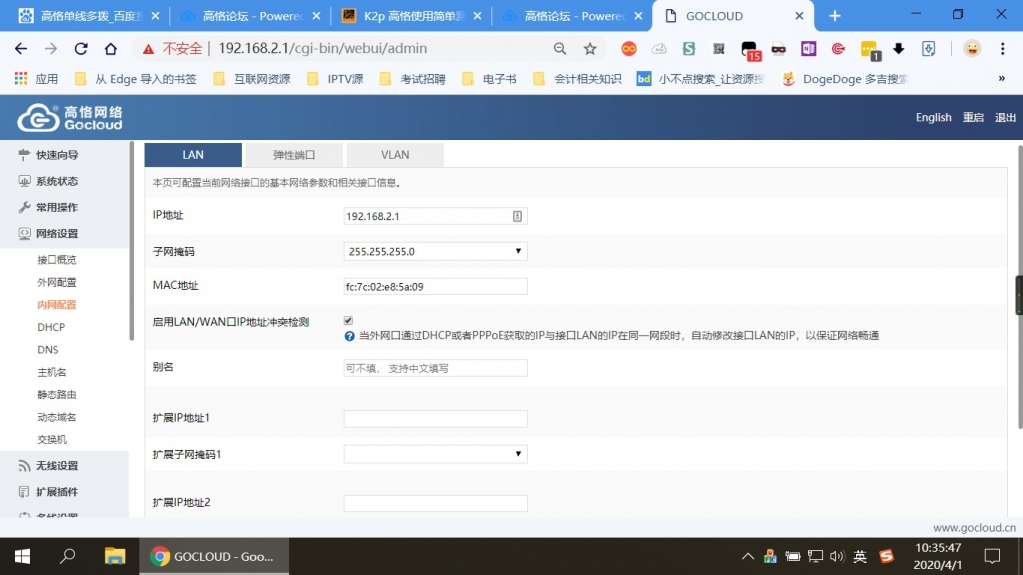Click 退出 to log out
This screenshot has height=575, width=1023.
pos(1005,117)
